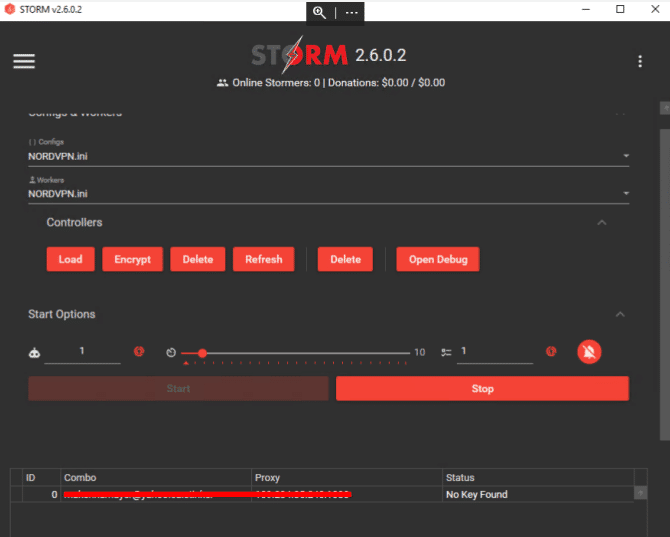Click the bot count robot icon
670x537 pixels.
pos(35,352)
